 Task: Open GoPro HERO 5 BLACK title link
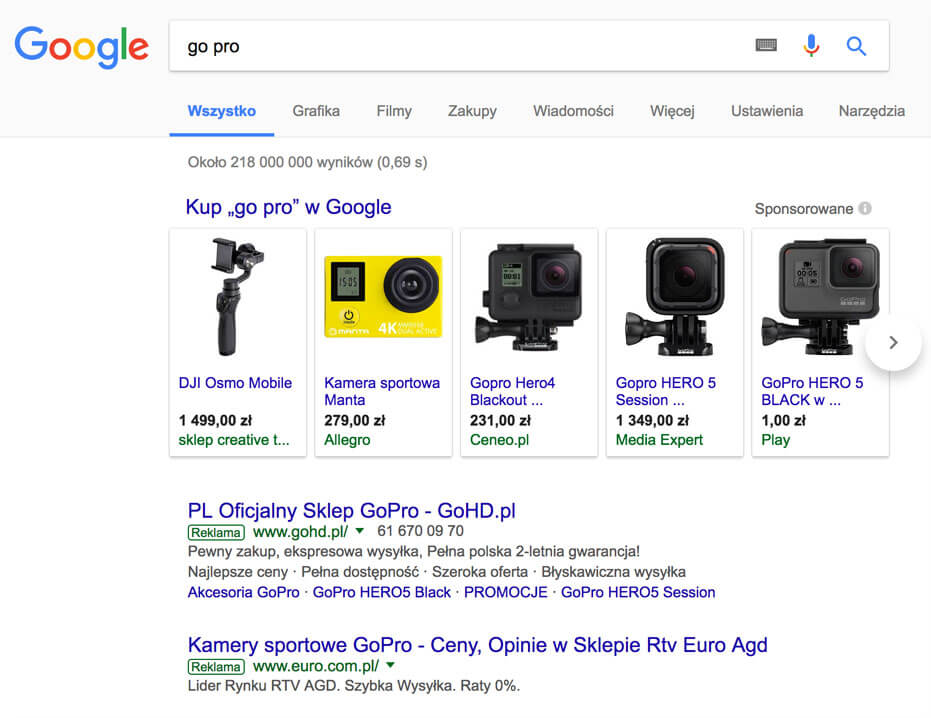[x=812, y=391]
